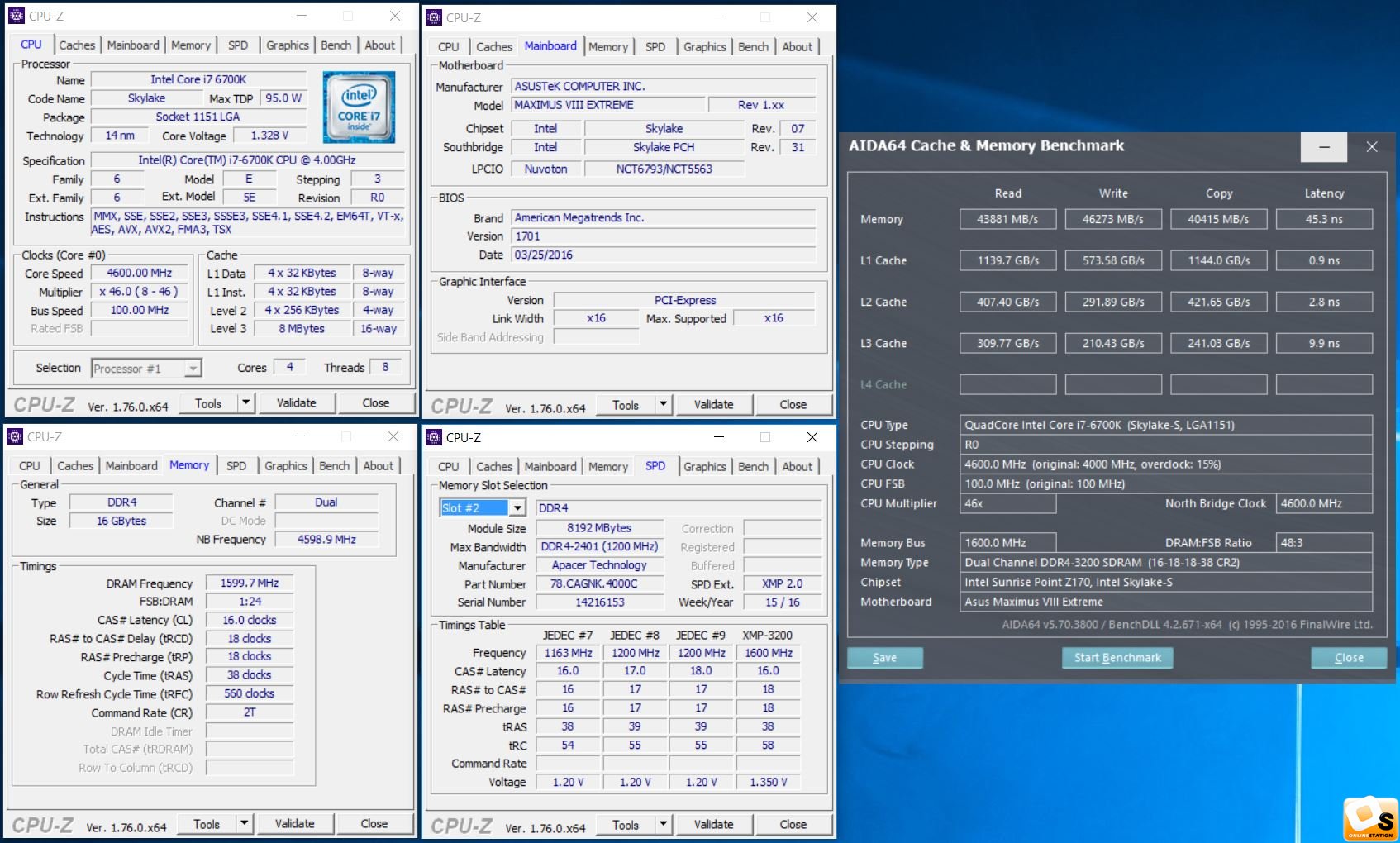Viewport: 1400px width, 843px height.
Task: Open Mainboard tab in CPU window
Action: coord(133,45)
